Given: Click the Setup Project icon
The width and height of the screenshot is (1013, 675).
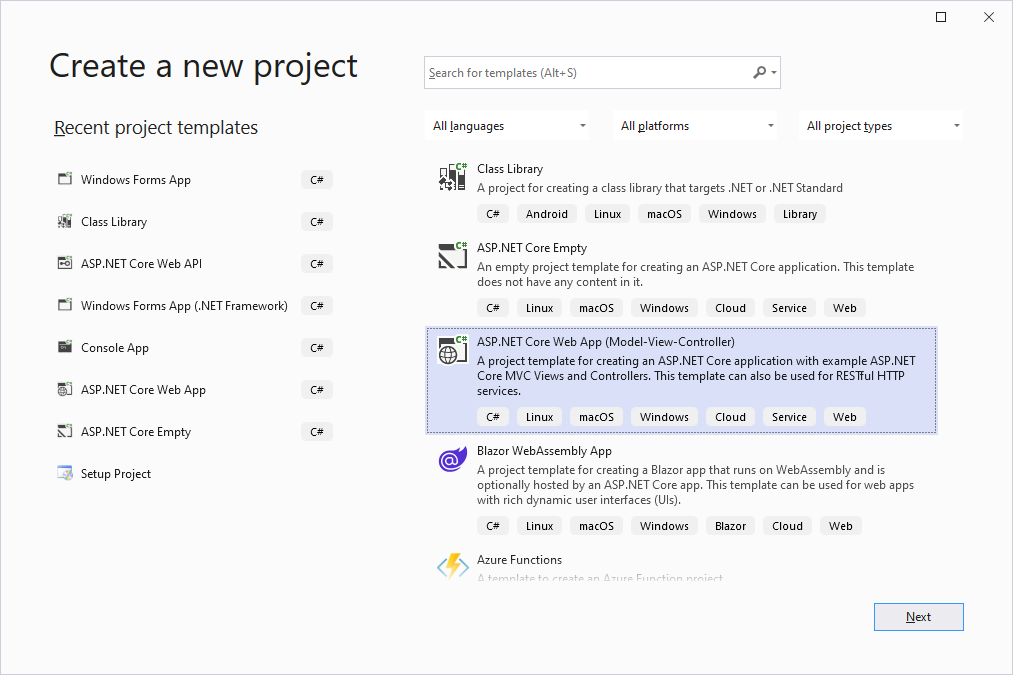Looking at the screenshot, I should (x=65, y=473).
